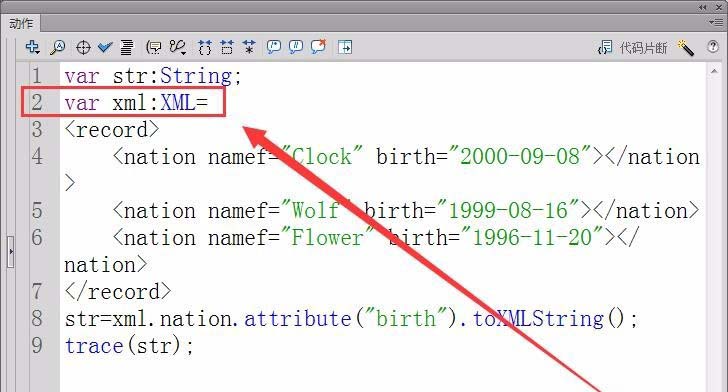The height and width of the screenshot is (392, 728).
Task: Open the 动作 (Actions) panel tab
Action: tap(21, 23)
